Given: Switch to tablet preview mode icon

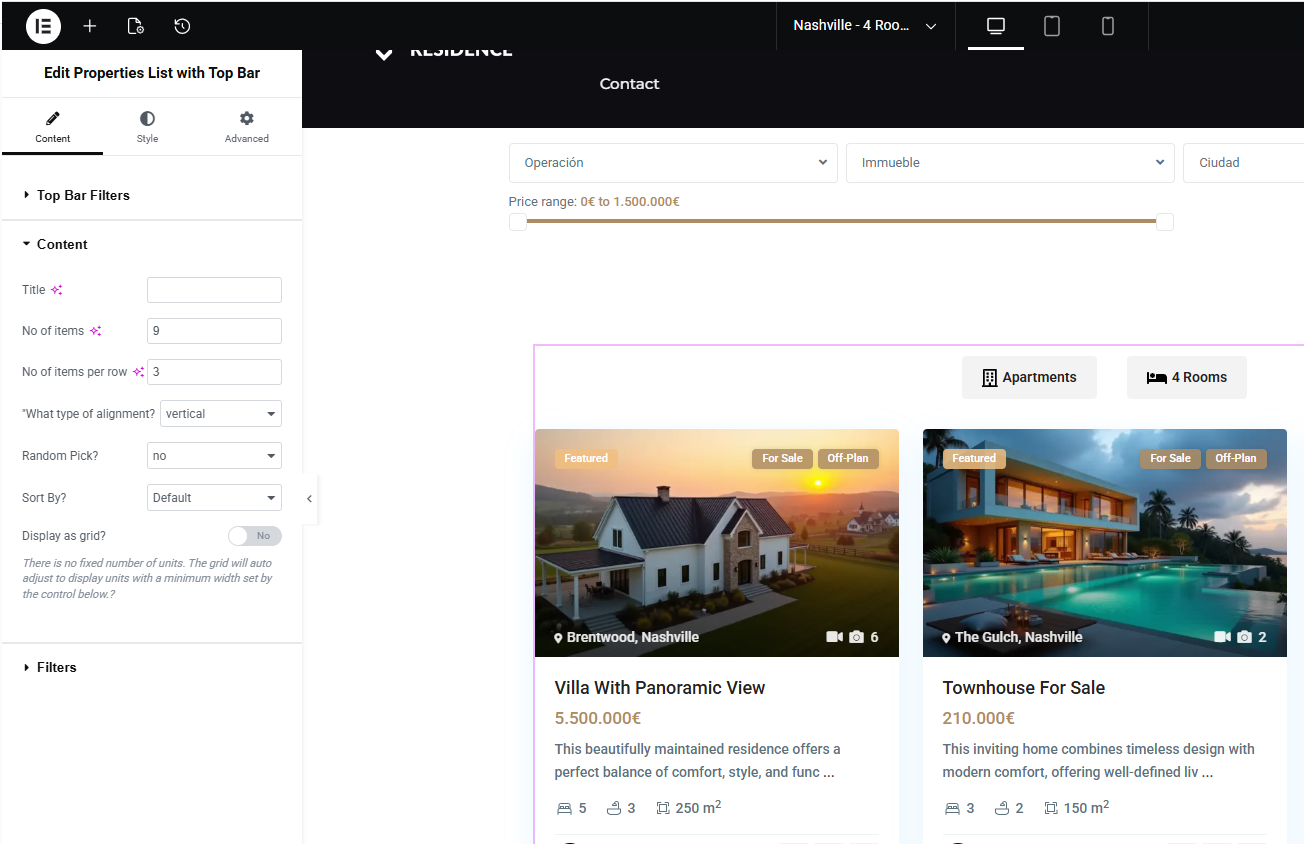Looking at the screenshot, I should (x=1052, y=26).
